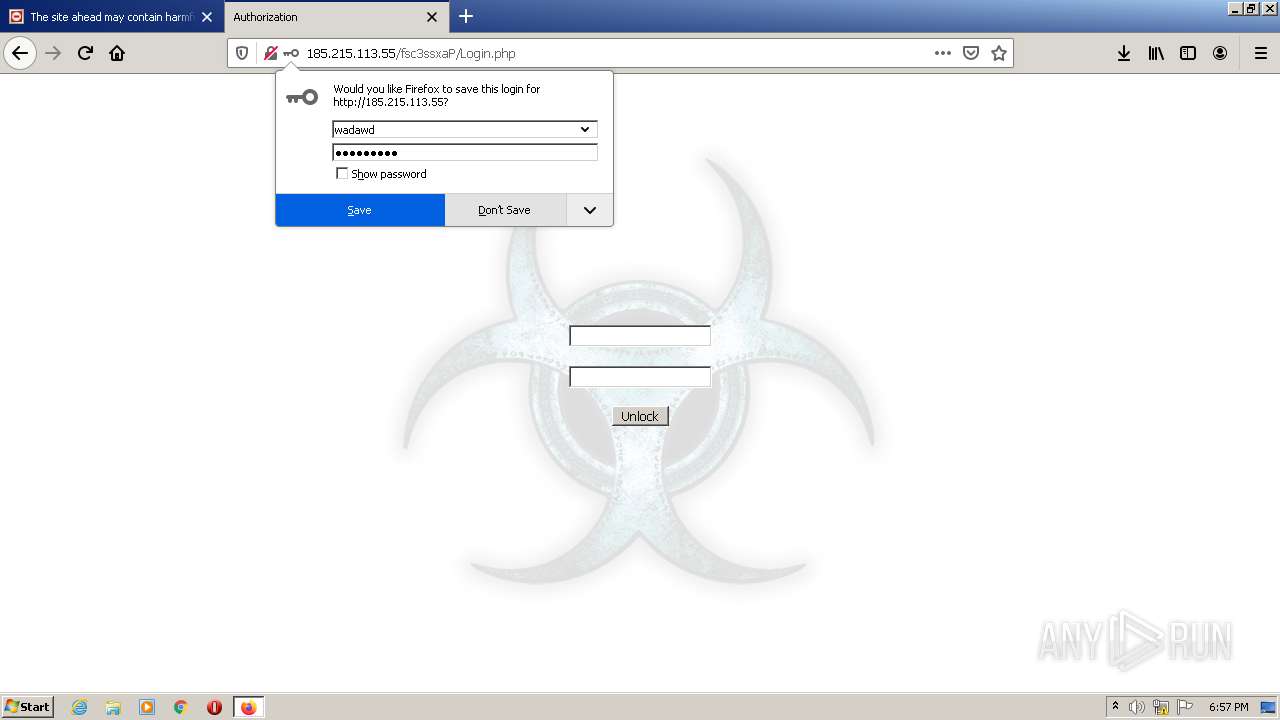Open page actions three-dot menu
The width and height of the screenshot is (1280, 720).
point(943,53)
